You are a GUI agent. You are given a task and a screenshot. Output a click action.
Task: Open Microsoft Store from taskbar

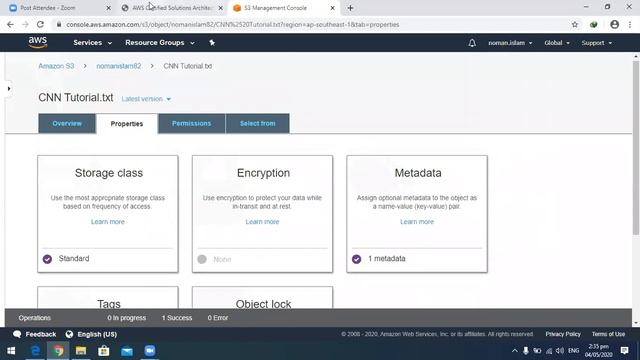[x=104, y=351]
